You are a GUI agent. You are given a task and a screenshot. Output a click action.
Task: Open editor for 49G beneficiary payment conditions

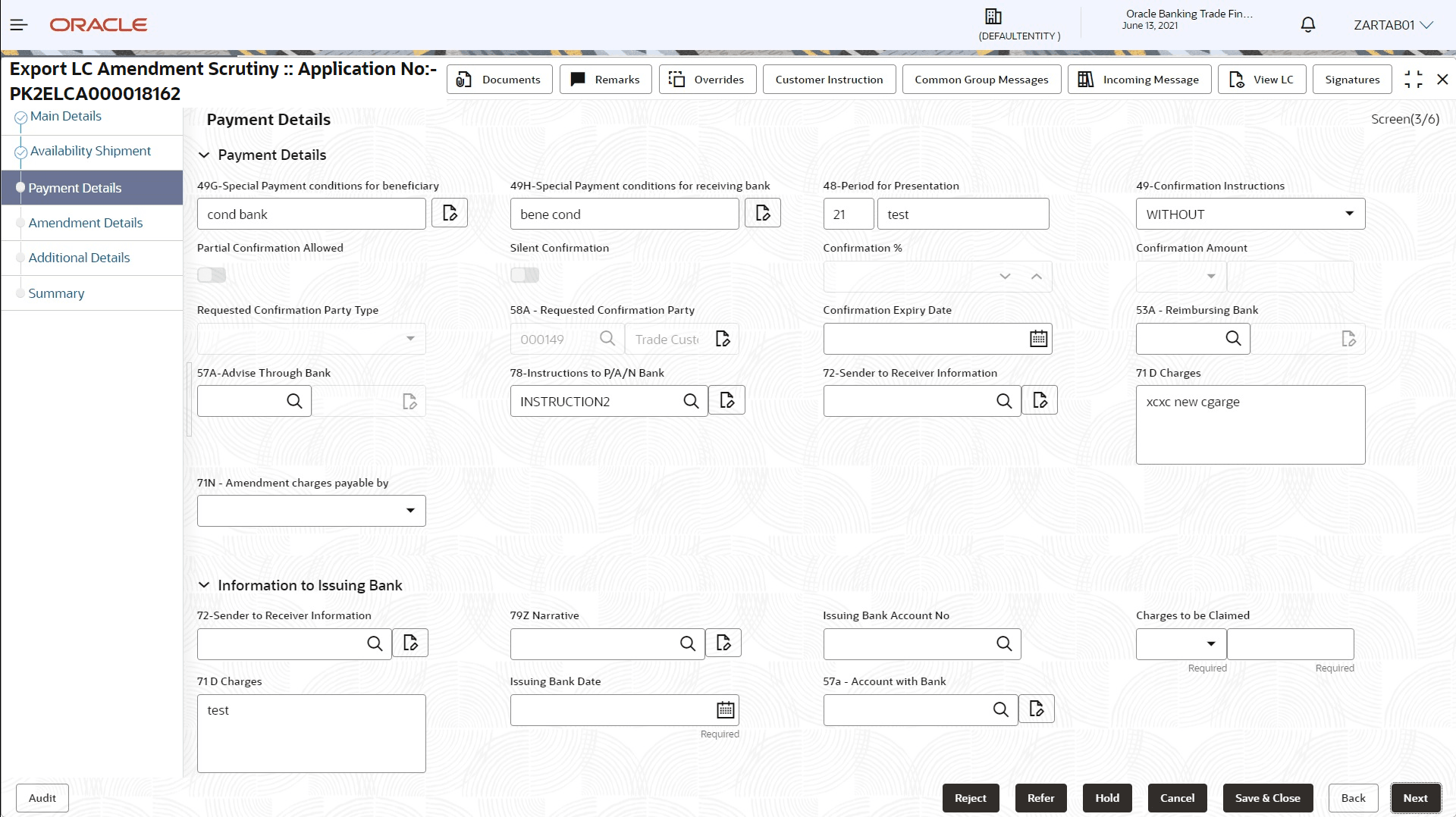pos(449,213)
